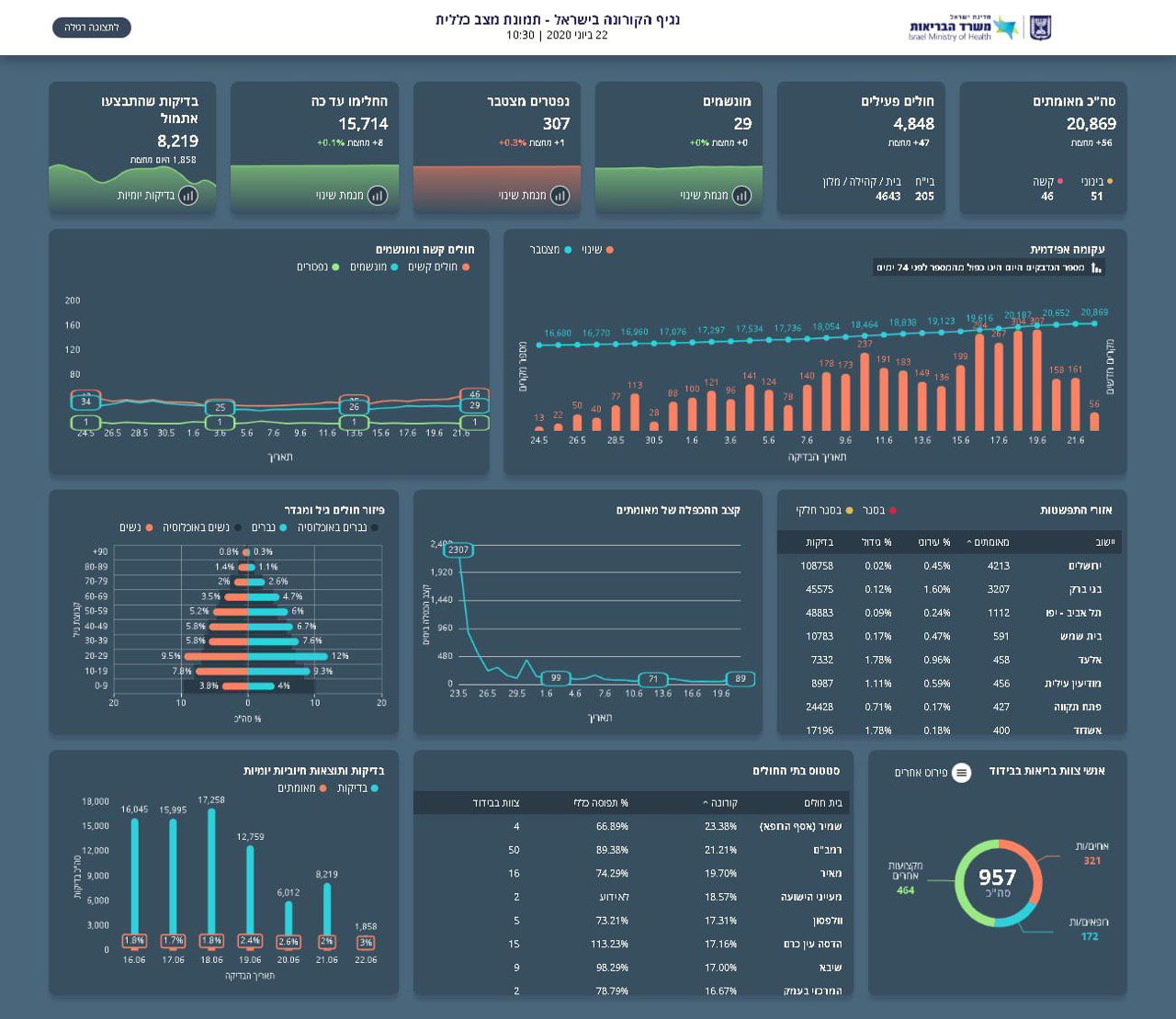Image resolution: width=1176 pixels, height=1019 pixels.
Task: Click the doubling-rate bar icon in עקומה אפידמית
Action: 1097,268
